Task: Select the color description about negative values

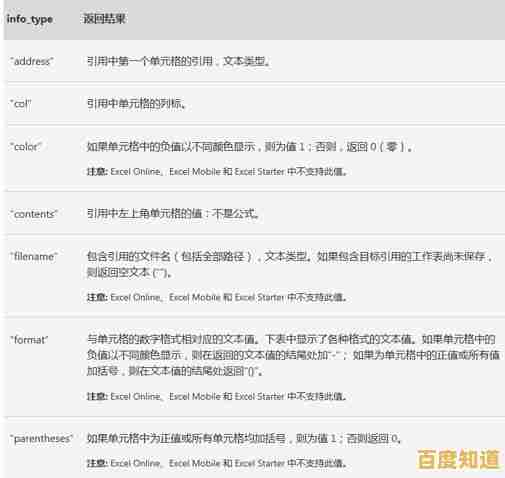Action: (x=249, y=147)
